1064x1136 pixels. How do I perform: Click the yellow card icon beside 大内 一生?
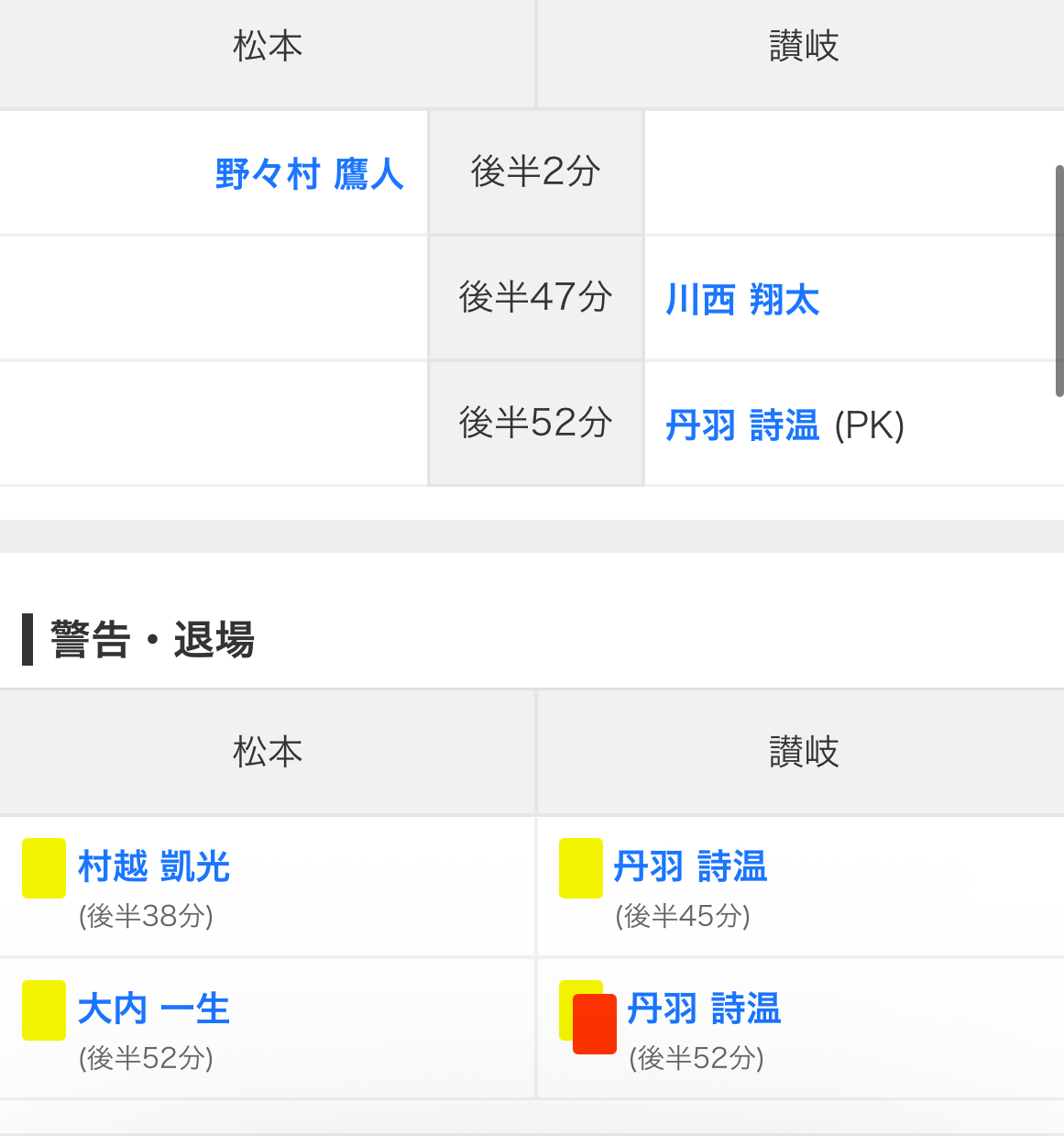[43, 1009]
